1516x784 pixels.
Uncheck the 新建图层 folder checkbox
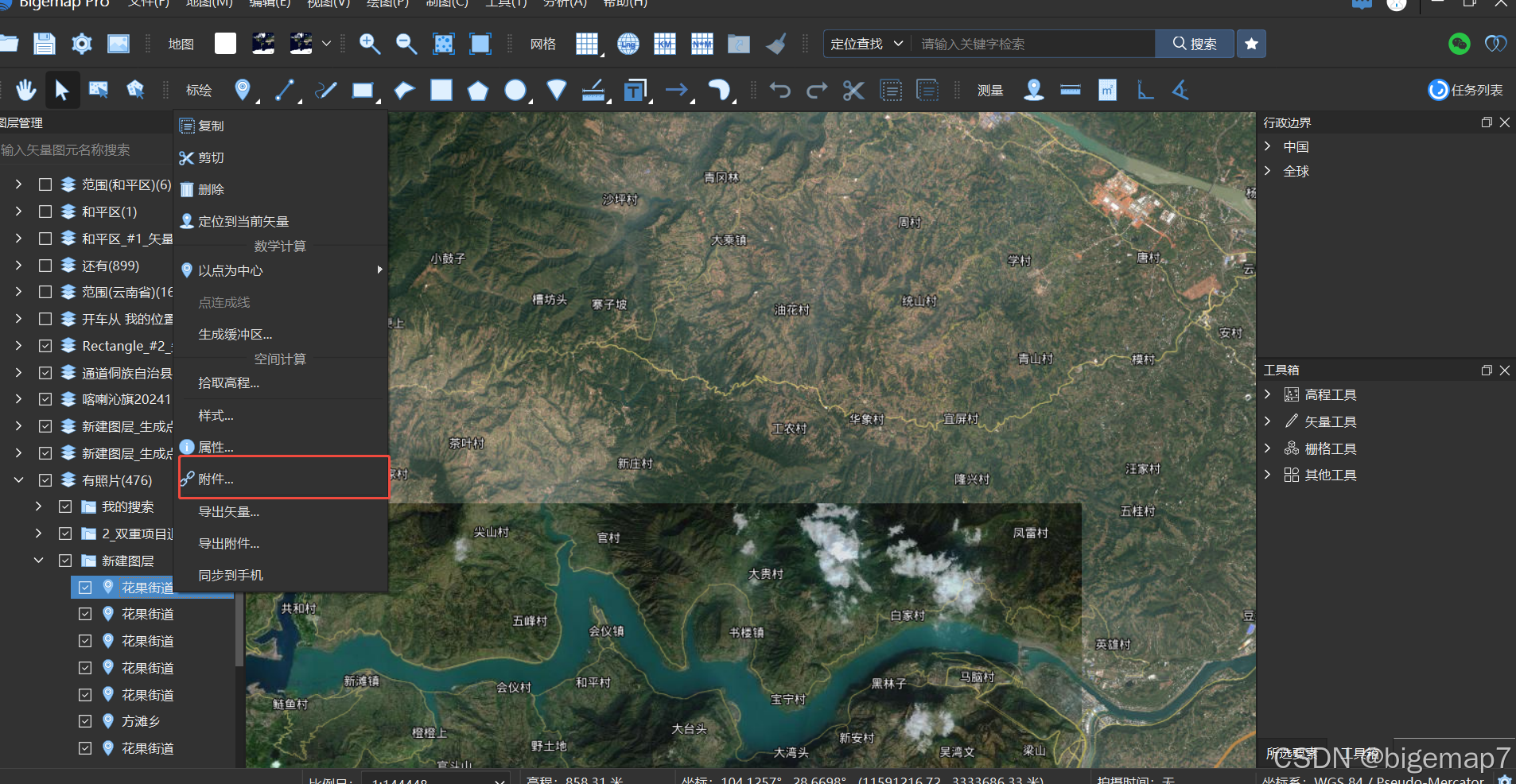click(65, 561)
